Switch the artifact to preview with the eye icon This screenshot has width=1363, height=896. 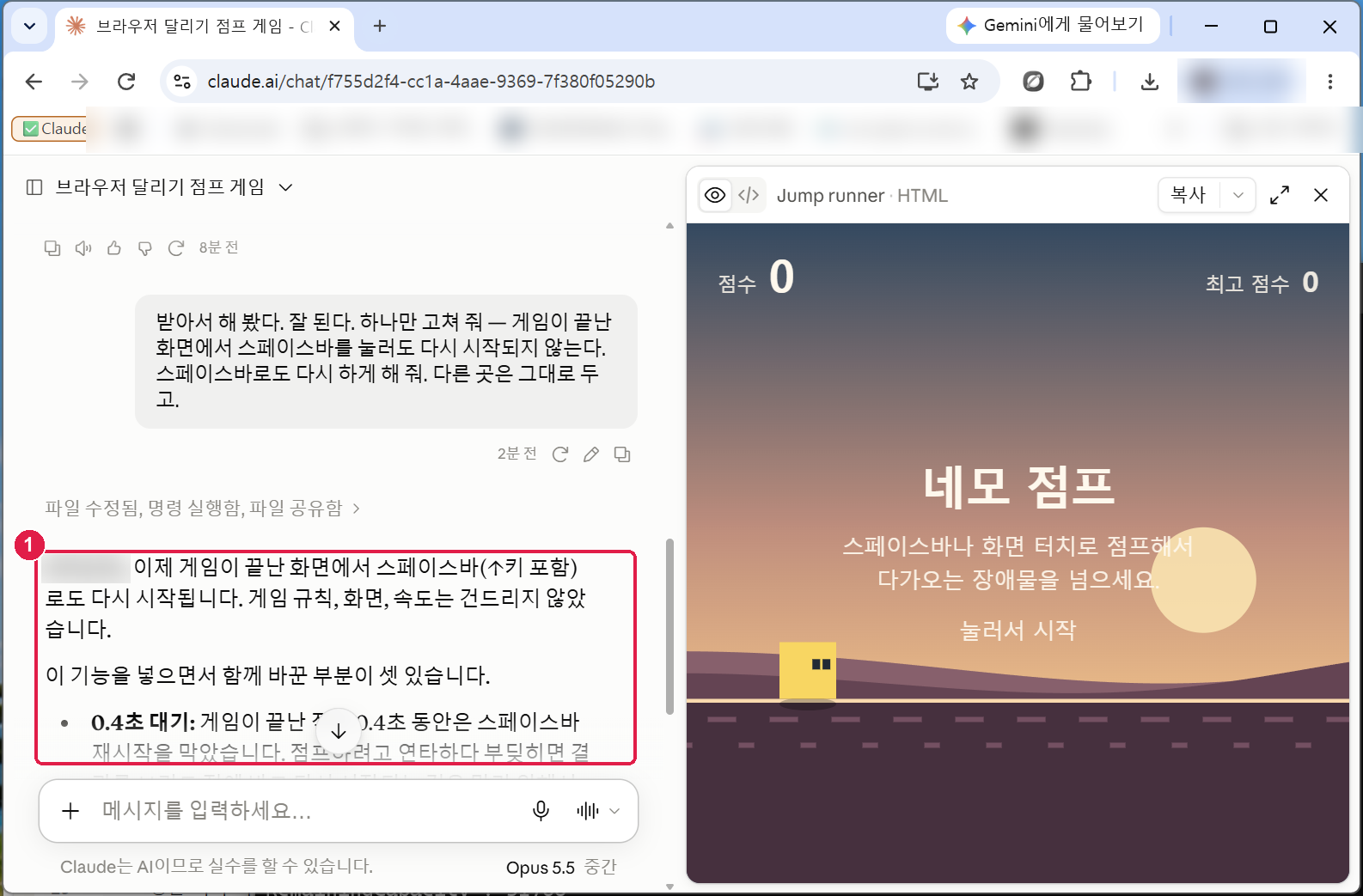(x=715, y=196)
